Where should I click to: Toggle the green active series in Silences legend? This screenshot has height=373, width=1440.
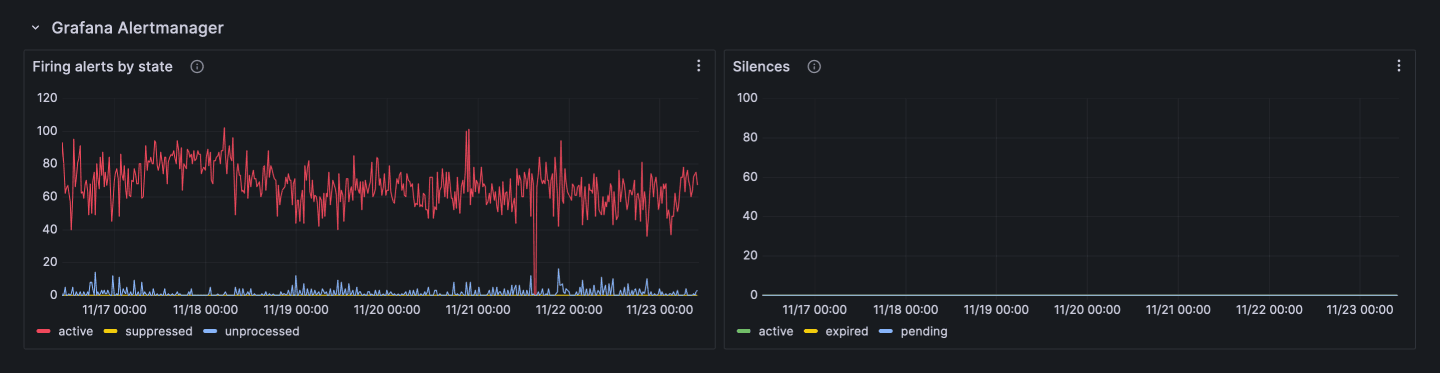775,331
